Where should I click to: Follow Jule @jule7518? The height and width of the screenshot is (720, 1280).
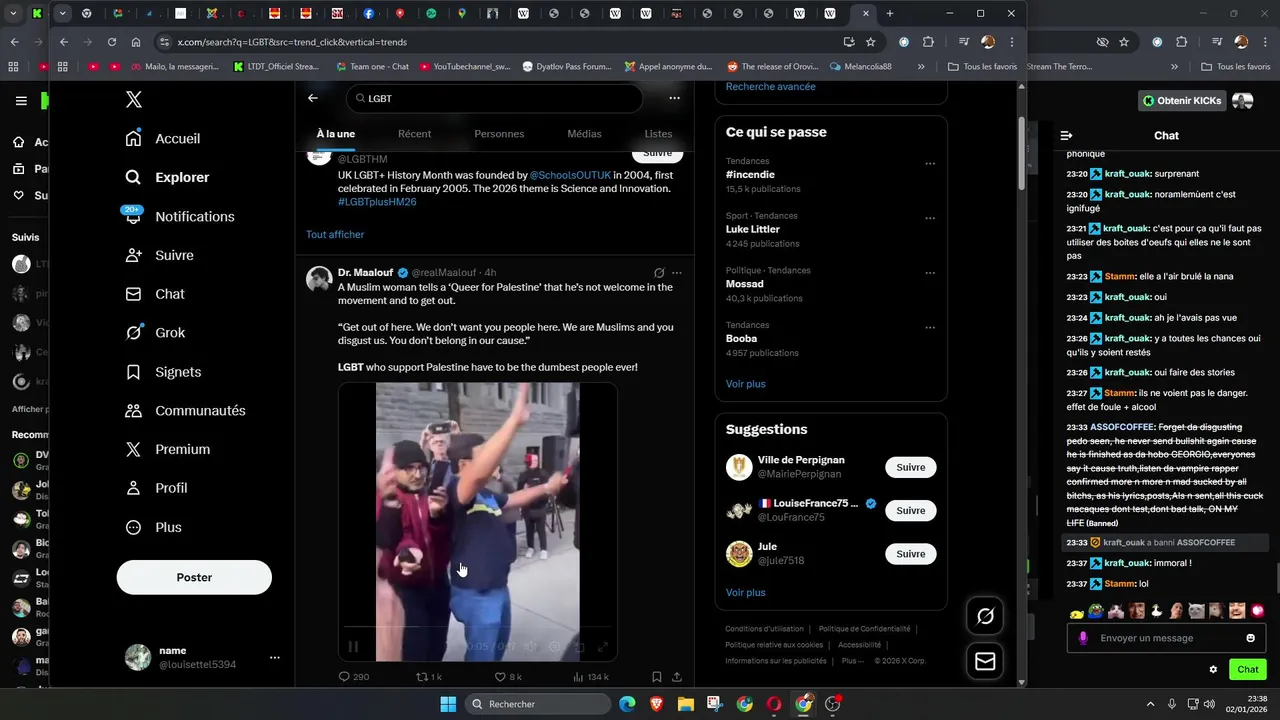coord(910,554)
